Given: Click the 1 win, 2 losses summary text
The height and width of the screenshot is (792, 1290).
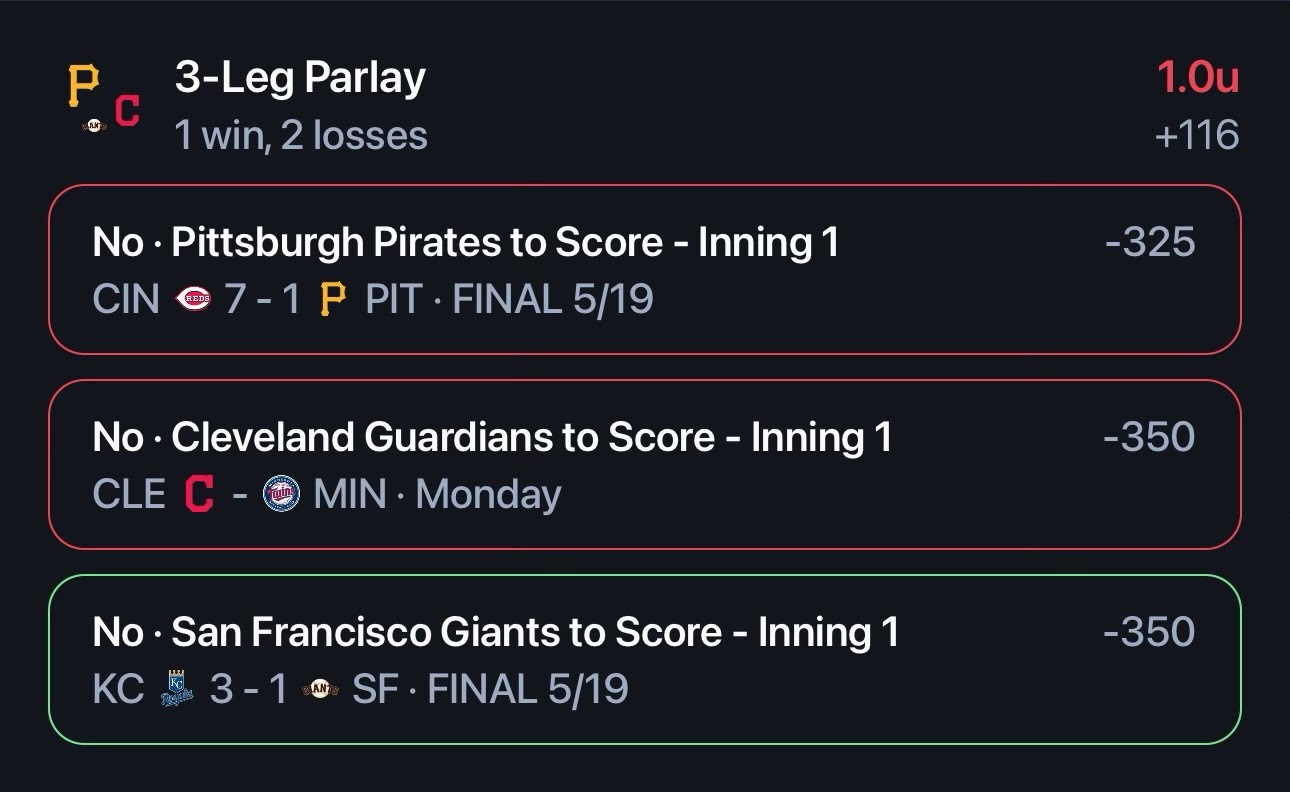Looking at the screenshot, I should [x=301, y=135].
